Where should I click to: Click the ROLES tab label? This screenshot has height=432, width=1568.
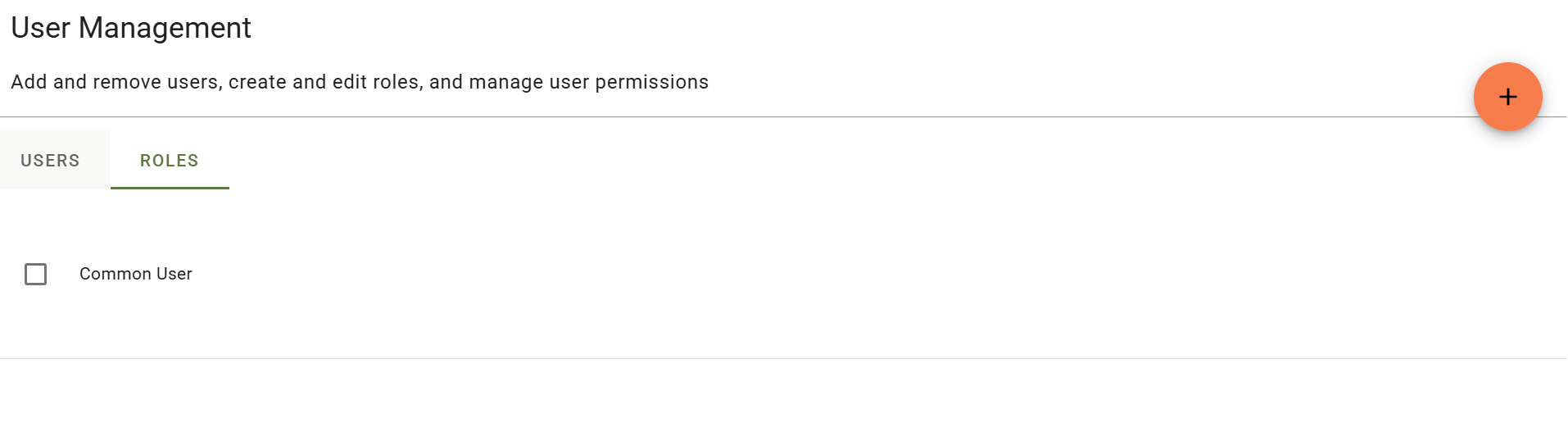click(x=170, y=161)
